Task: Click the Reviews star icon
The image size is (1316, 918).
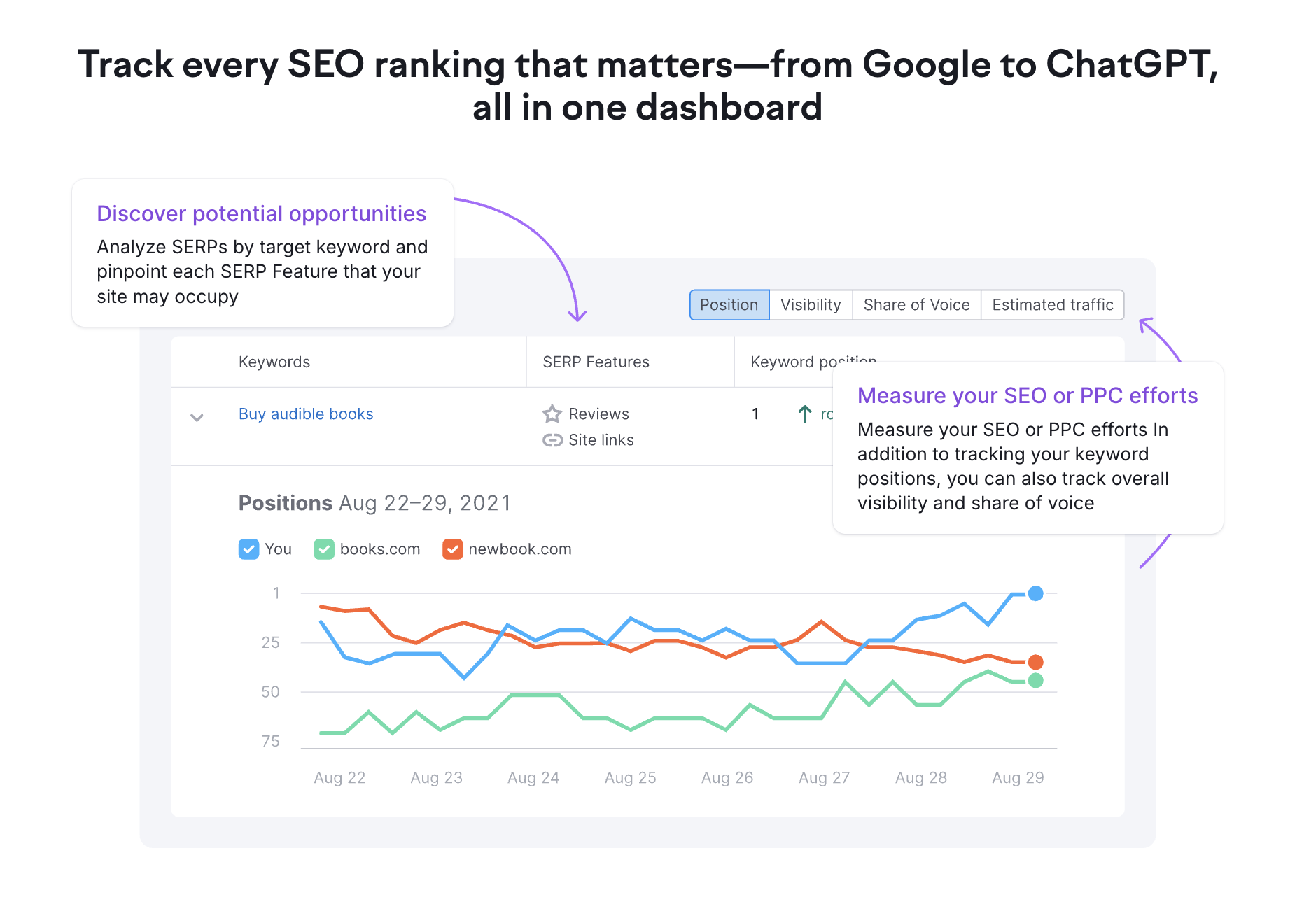Action: click(x=552, y=414)
